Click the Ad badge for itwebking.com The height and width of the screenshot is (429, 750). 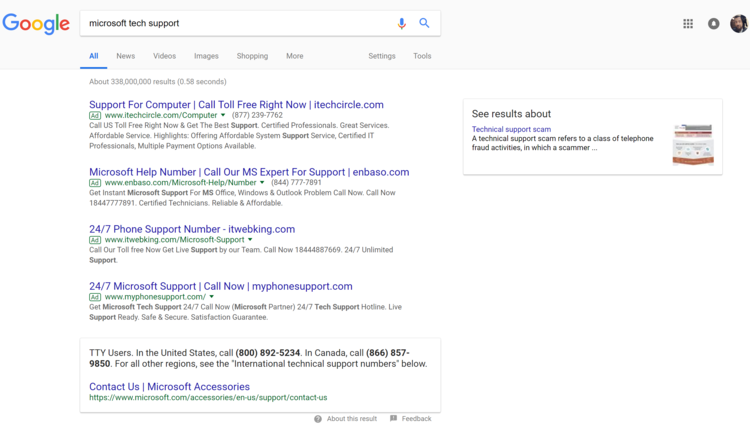(95, 240)
